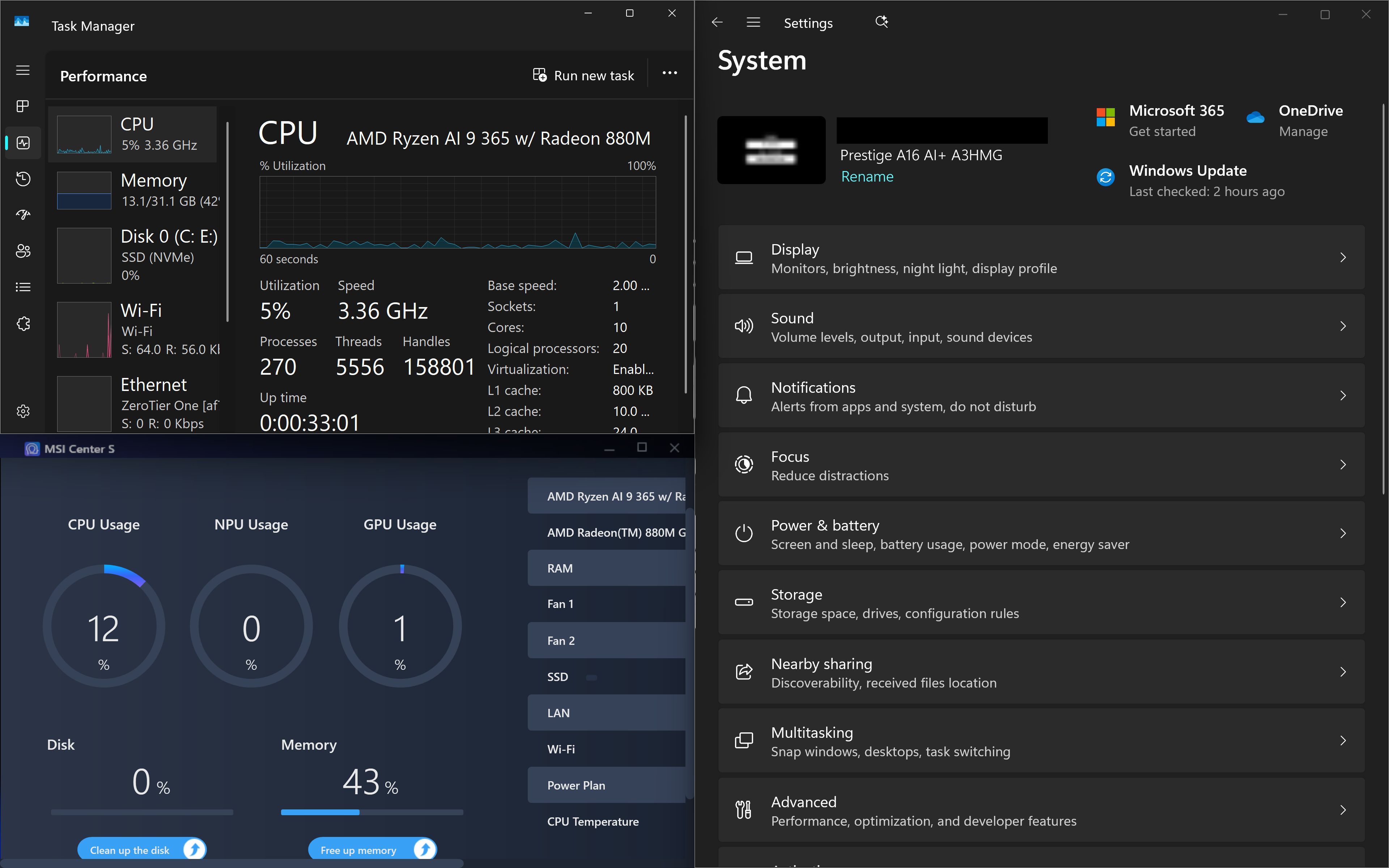The image size is (1389, 868).
Task: Click the Settings search icon
Action: coord(881,22)
